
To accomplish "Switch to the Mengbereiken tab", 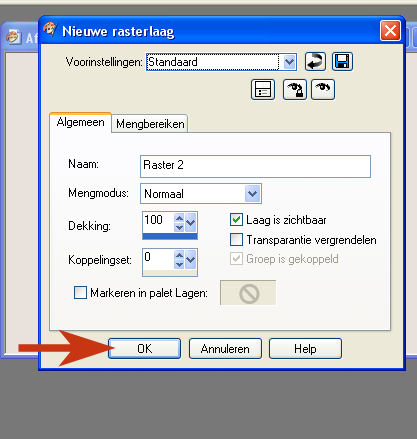I will [150, 124].
